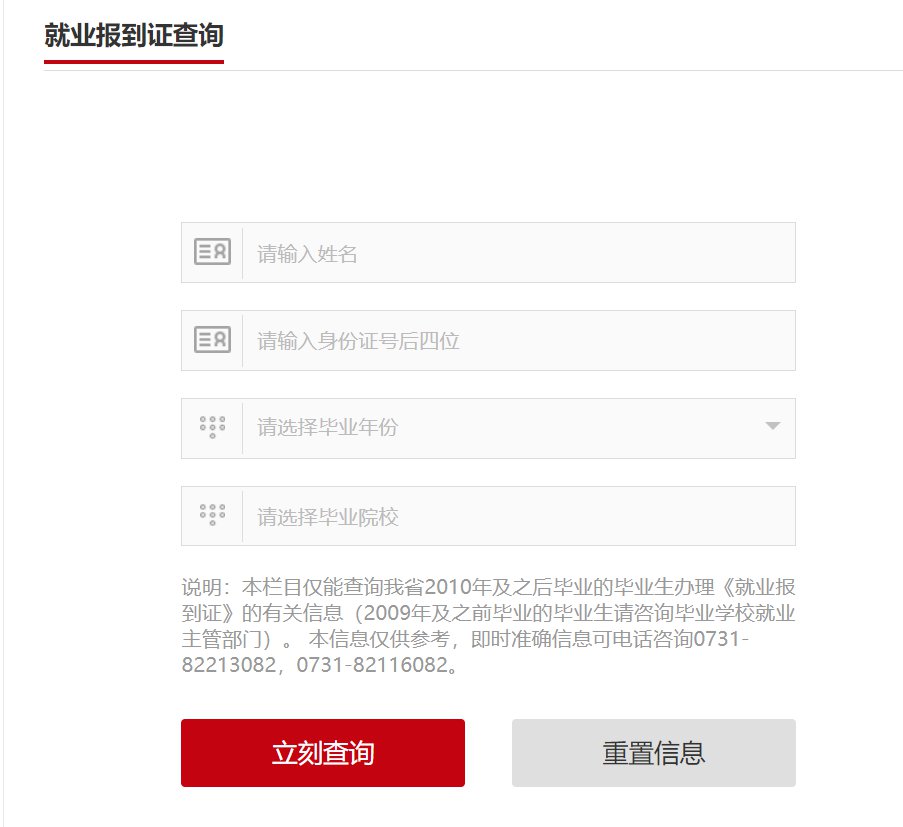The image size is (903, 827).
Task: Select the 就业报到证查询 heading tab
Action: pyautogui.click(x=133, y=36)
